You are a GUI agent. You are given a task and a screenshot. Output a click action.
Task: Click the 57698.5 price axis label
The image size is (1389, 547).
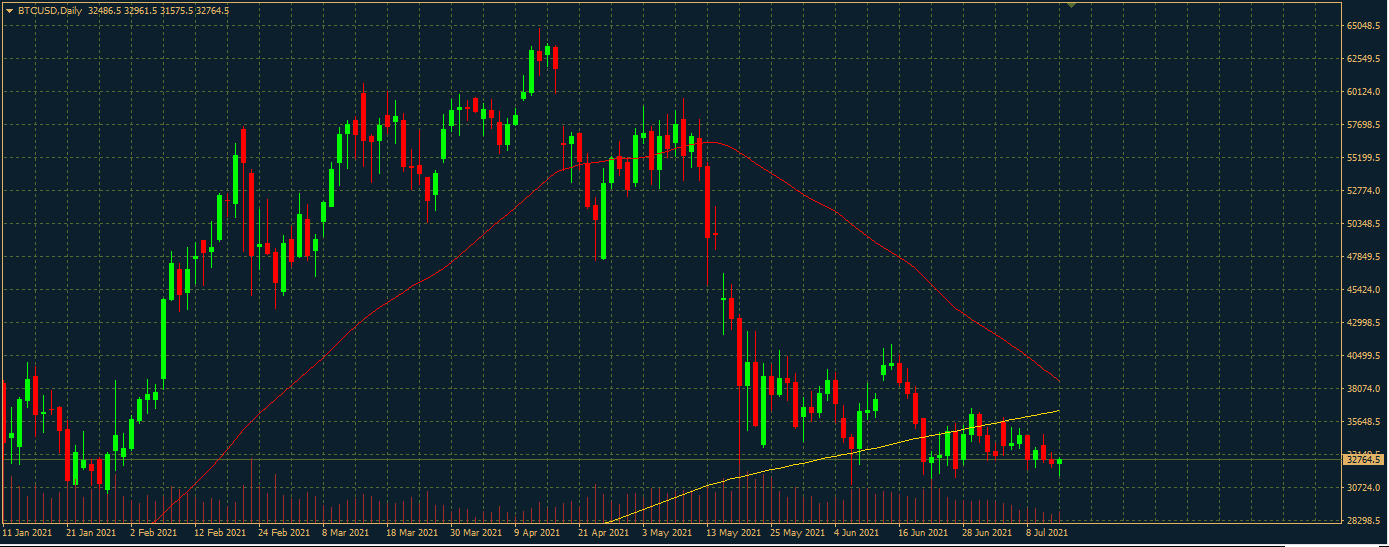pyautogui.click(x=1364, y=125)
